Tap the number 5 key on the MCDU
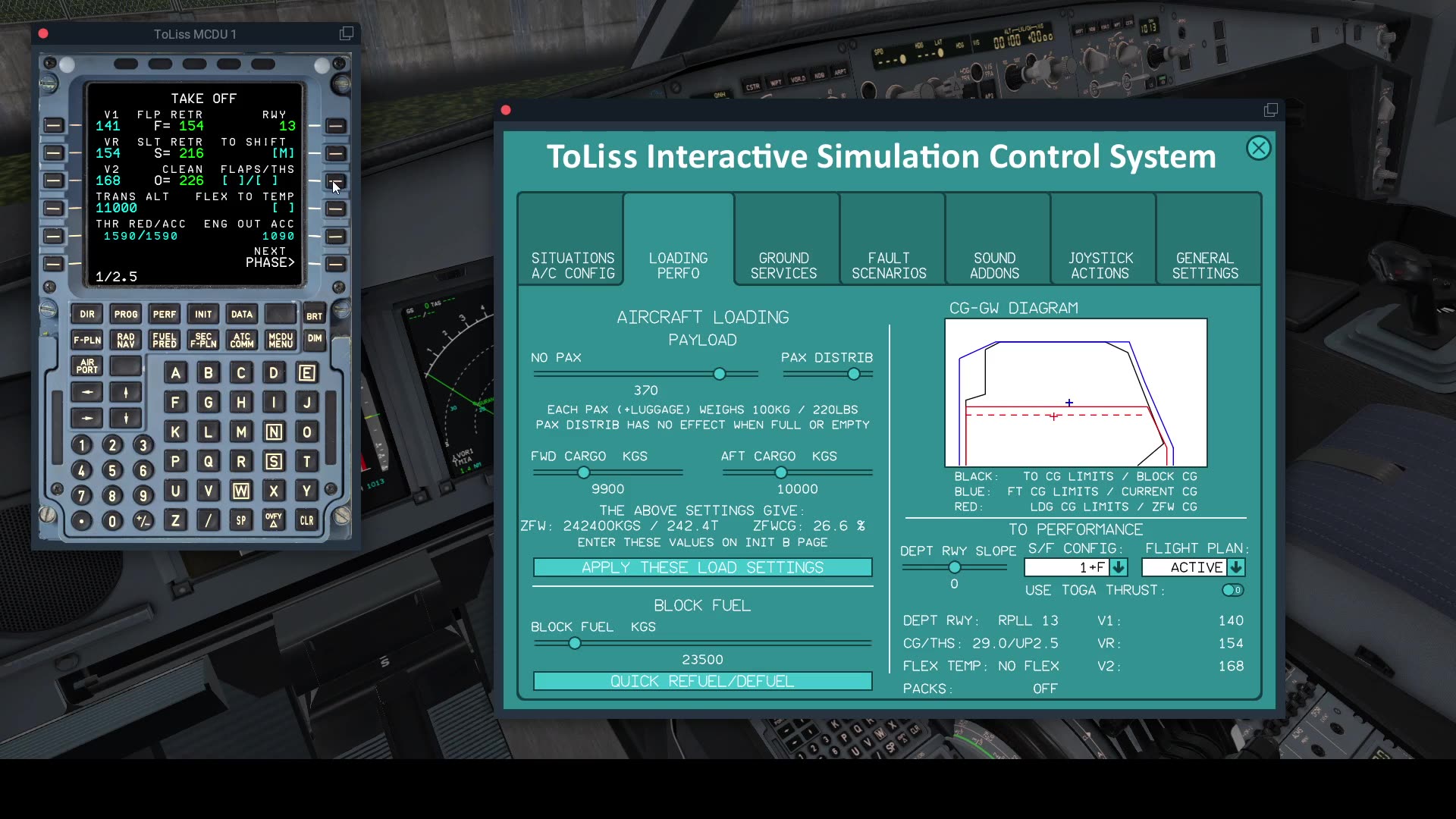This screenshot has width=1456, height=819. [x=112, y=470]
